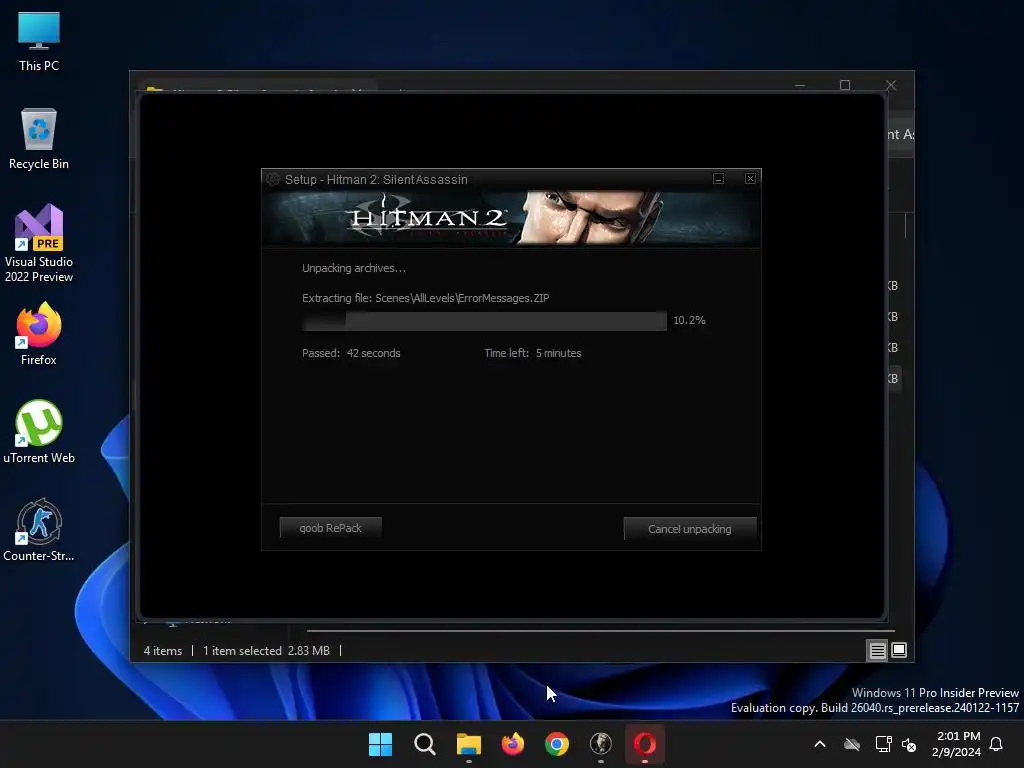The width and height of the screenshot is (1024, 768).
Task: Open the notifications bell icon
Action: [x=996, y=744]
